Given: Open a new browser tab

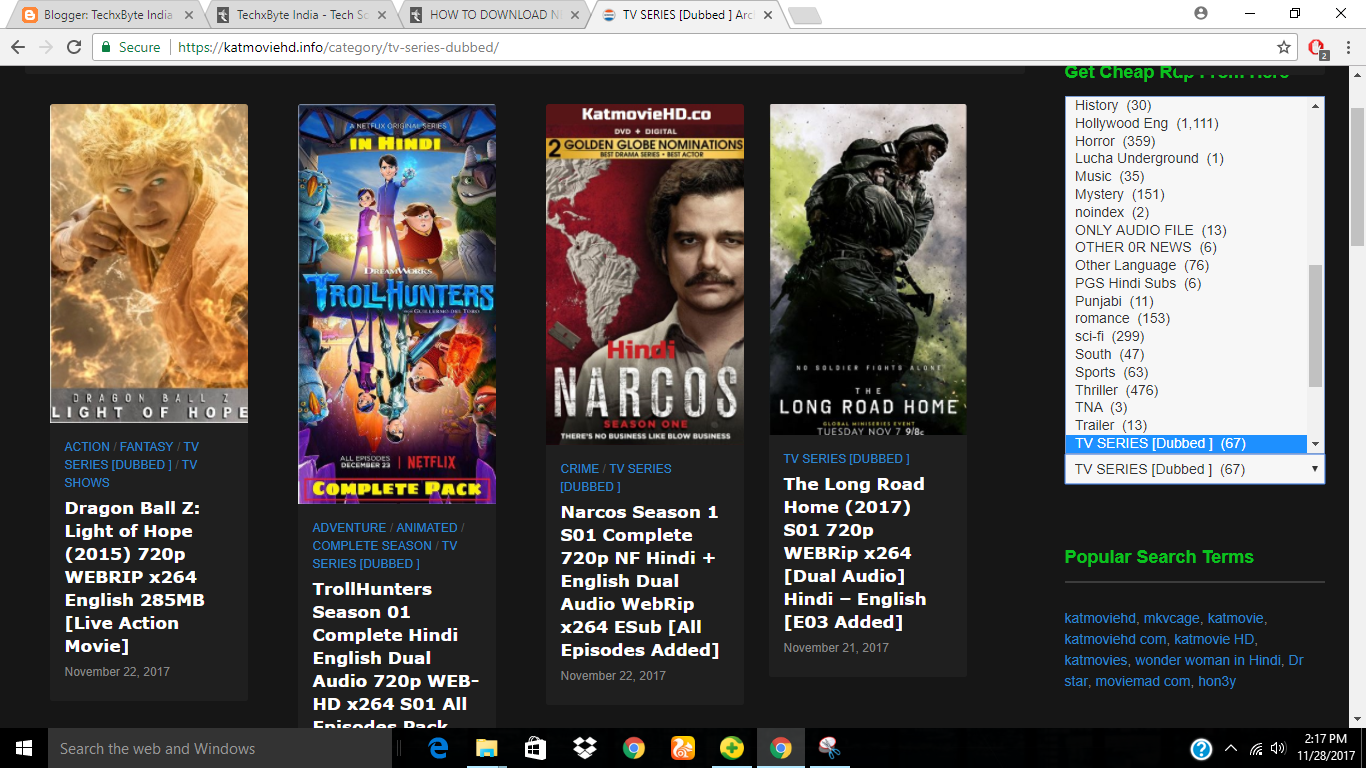Looking at the screenshot, I should [805, 16].
